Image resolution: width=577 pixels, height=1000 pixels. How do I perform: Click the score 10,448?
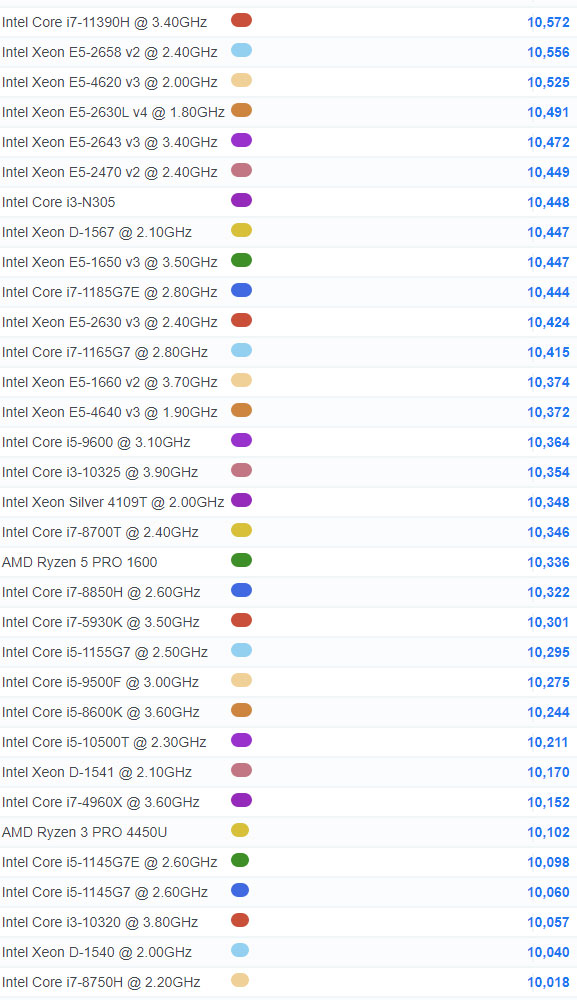548,202
